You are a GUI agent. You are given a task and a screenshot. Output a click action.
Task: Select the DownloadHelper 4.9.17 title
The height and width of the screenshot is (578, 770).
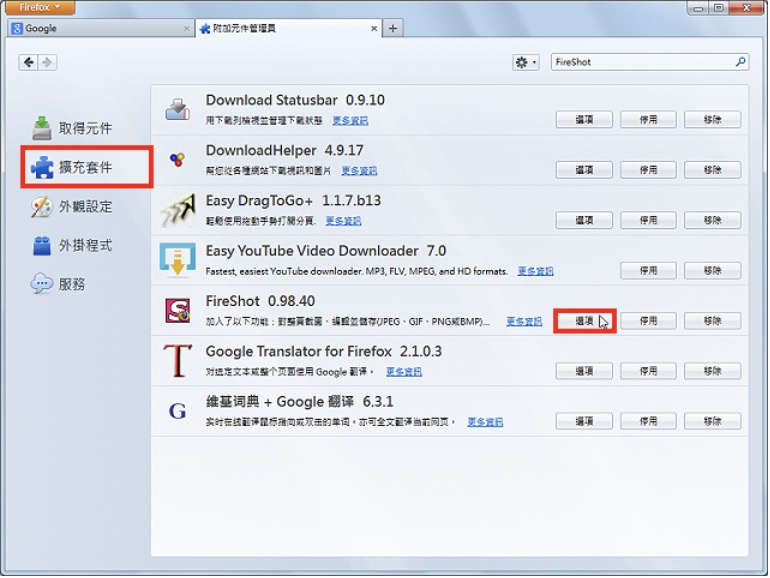click(x=284, y=150)
